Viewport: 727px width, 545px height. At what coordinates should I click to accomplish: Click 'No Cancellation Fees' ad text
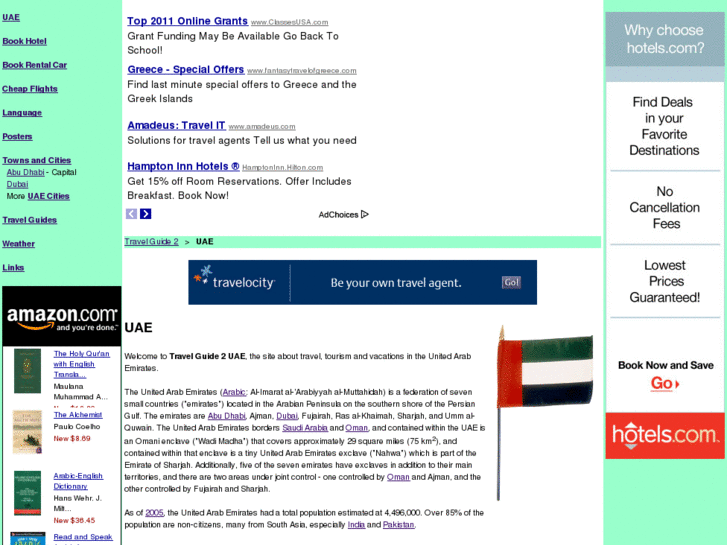665,207
